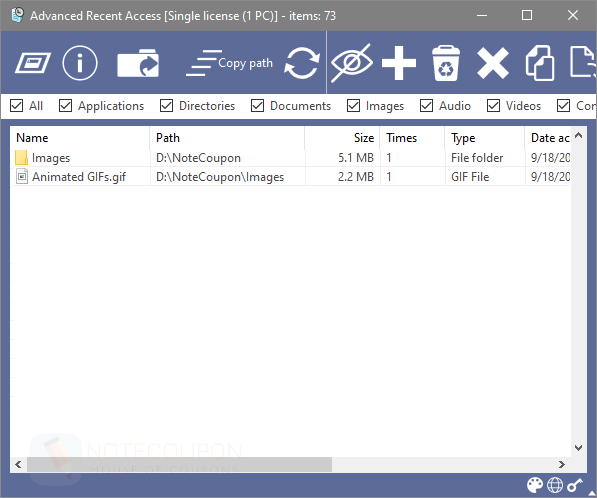Image resolution: width=597 pixels, height=498 pixels.
Task: Toggle the Documents filter checkbox
Action: tap(257, 105)
